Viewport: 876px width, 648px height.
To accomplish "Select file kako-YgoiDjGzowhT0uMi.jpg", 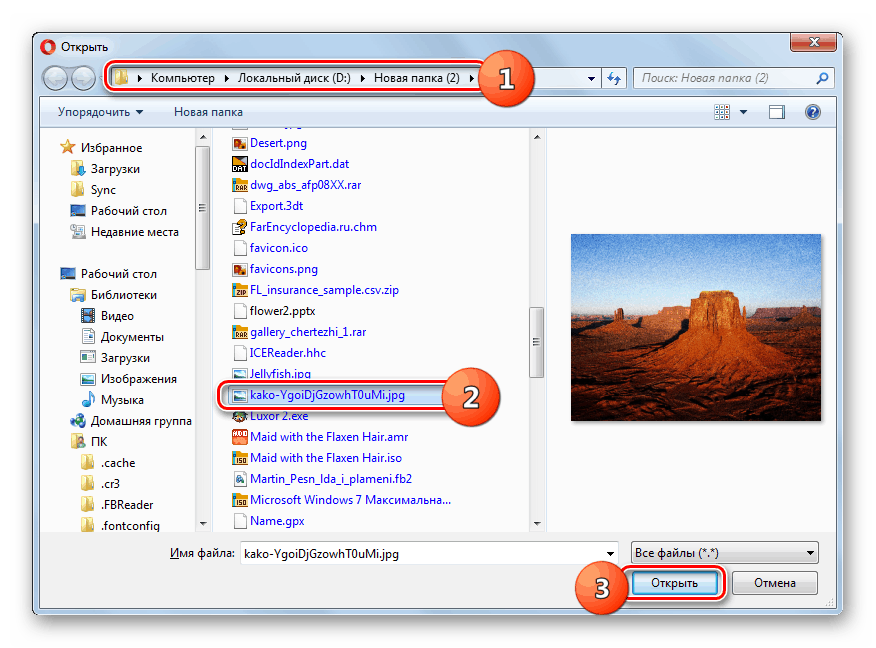I will tap(327, 395).
